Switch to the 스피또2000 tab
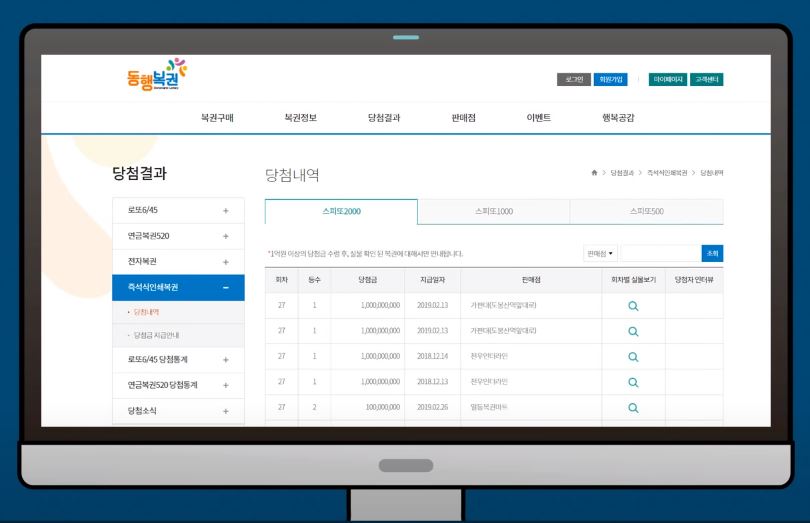Screen dimensions: 810x523 (341, 211)
